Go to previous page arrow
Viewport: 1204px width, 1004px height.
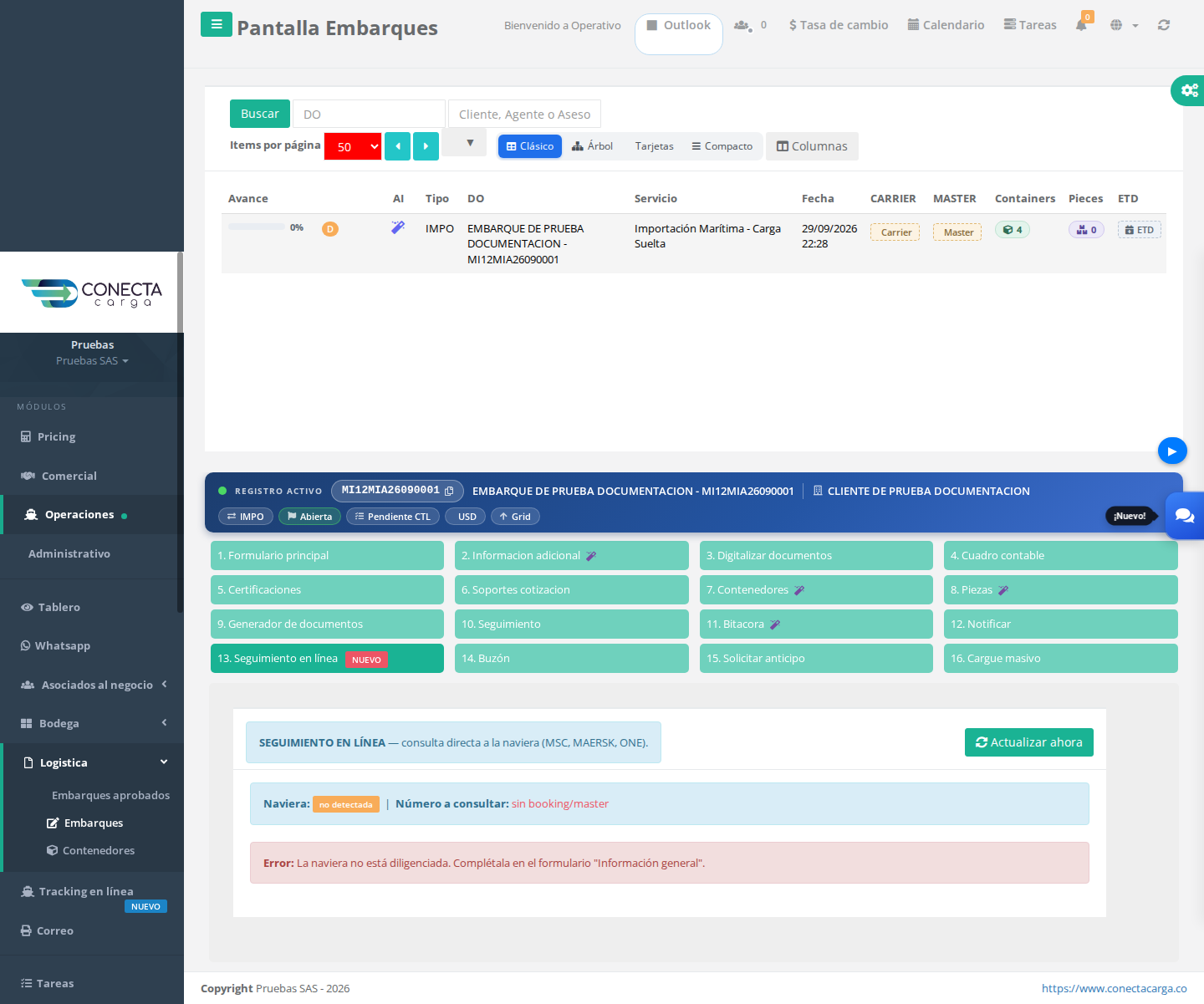[x=397, y=146]
